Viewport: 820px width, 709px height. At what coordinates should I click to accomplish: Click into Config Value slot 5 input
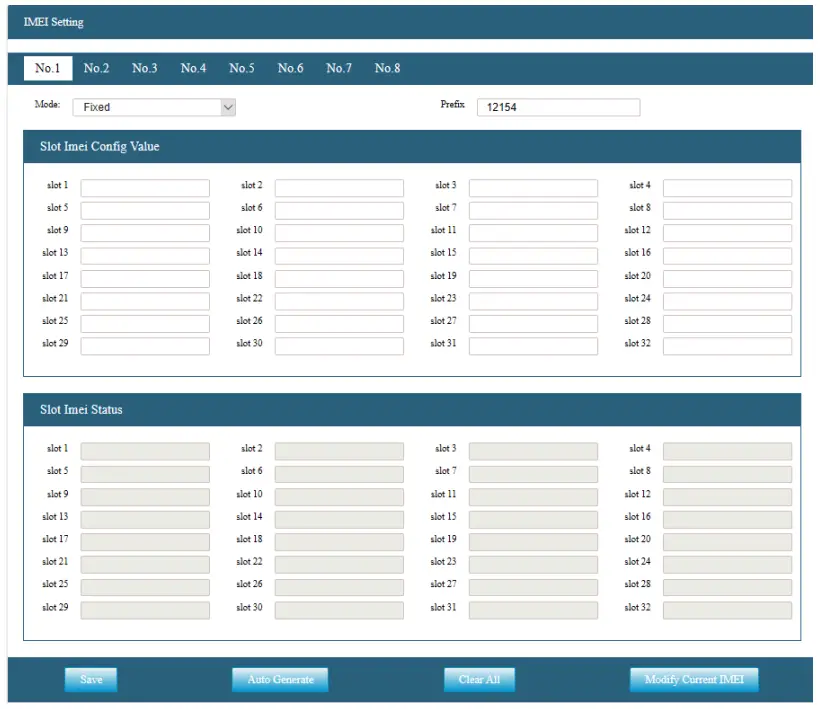click(145, 210)
